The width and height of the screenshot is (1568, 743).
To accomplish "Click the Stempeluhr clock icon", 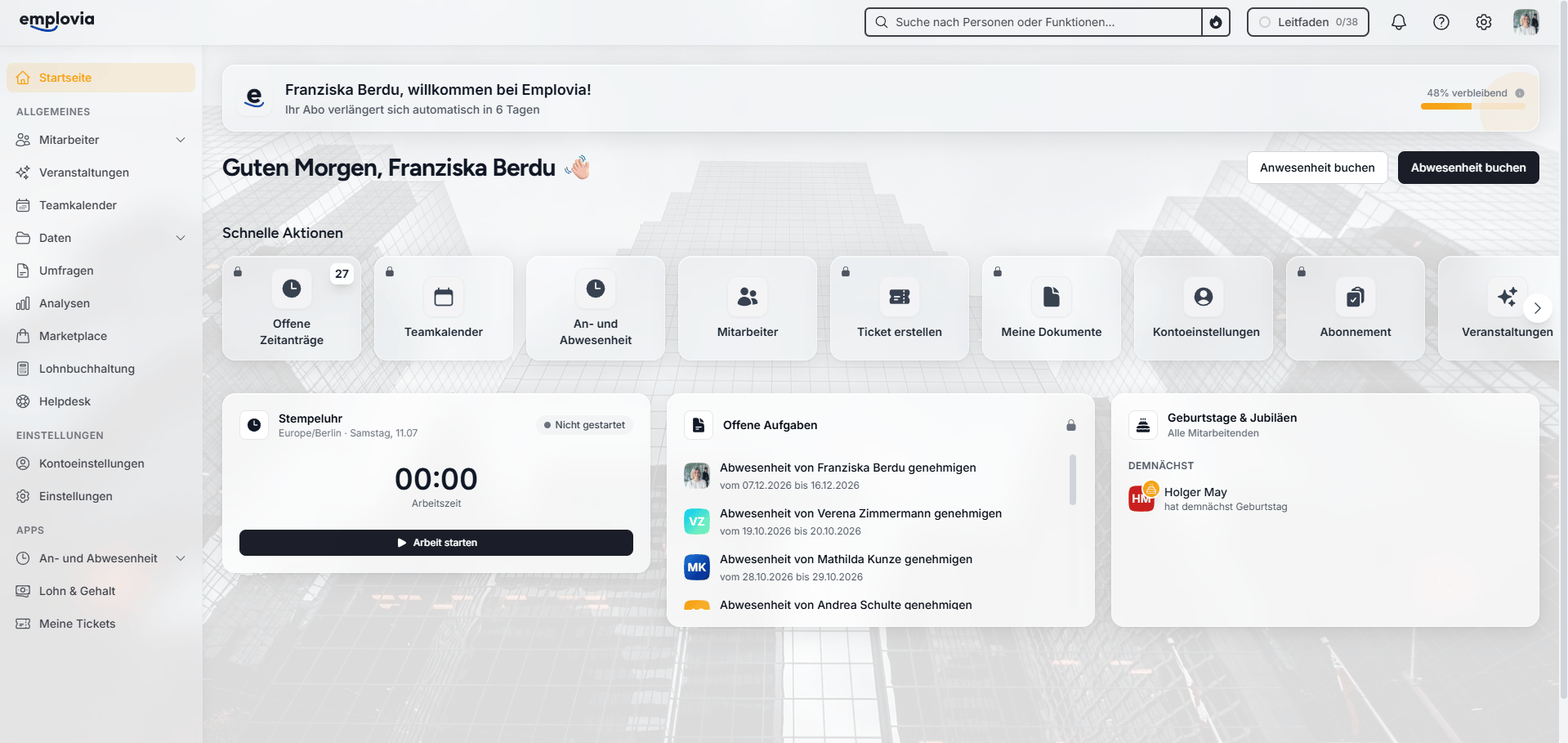I will (254, 425).
